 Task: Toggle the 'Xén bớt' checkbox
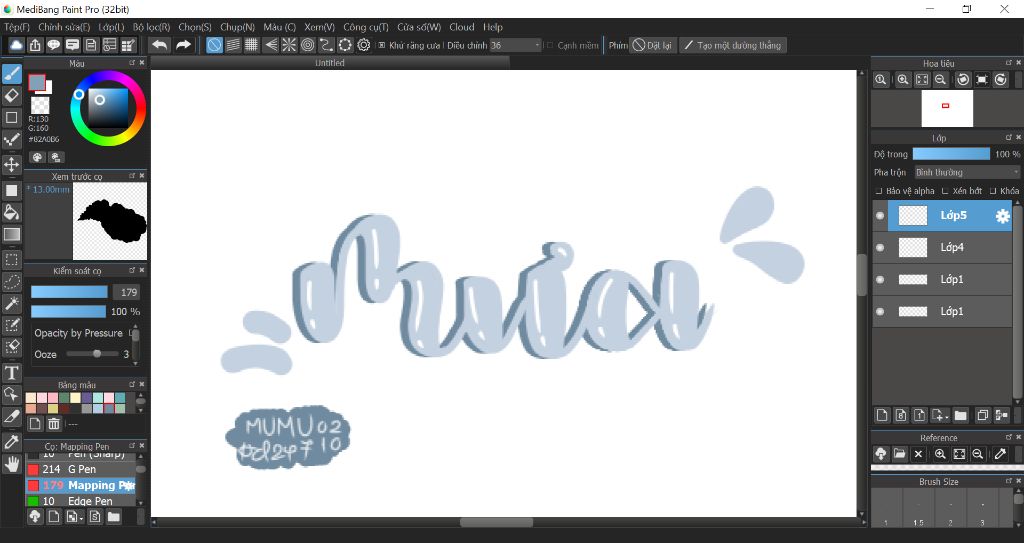tap(945, 191)
